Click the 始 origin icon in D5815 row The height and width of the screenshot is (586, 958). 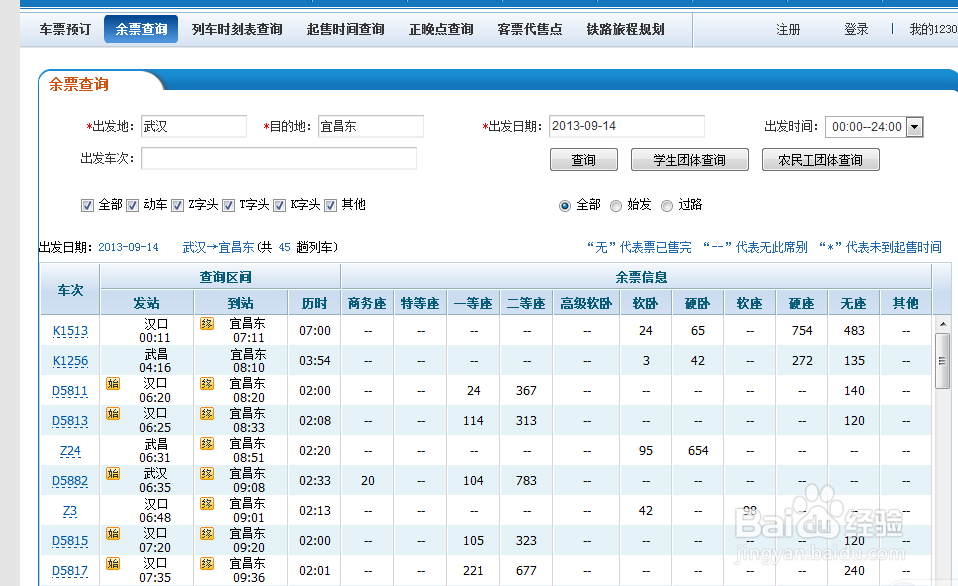pos(113,533)
